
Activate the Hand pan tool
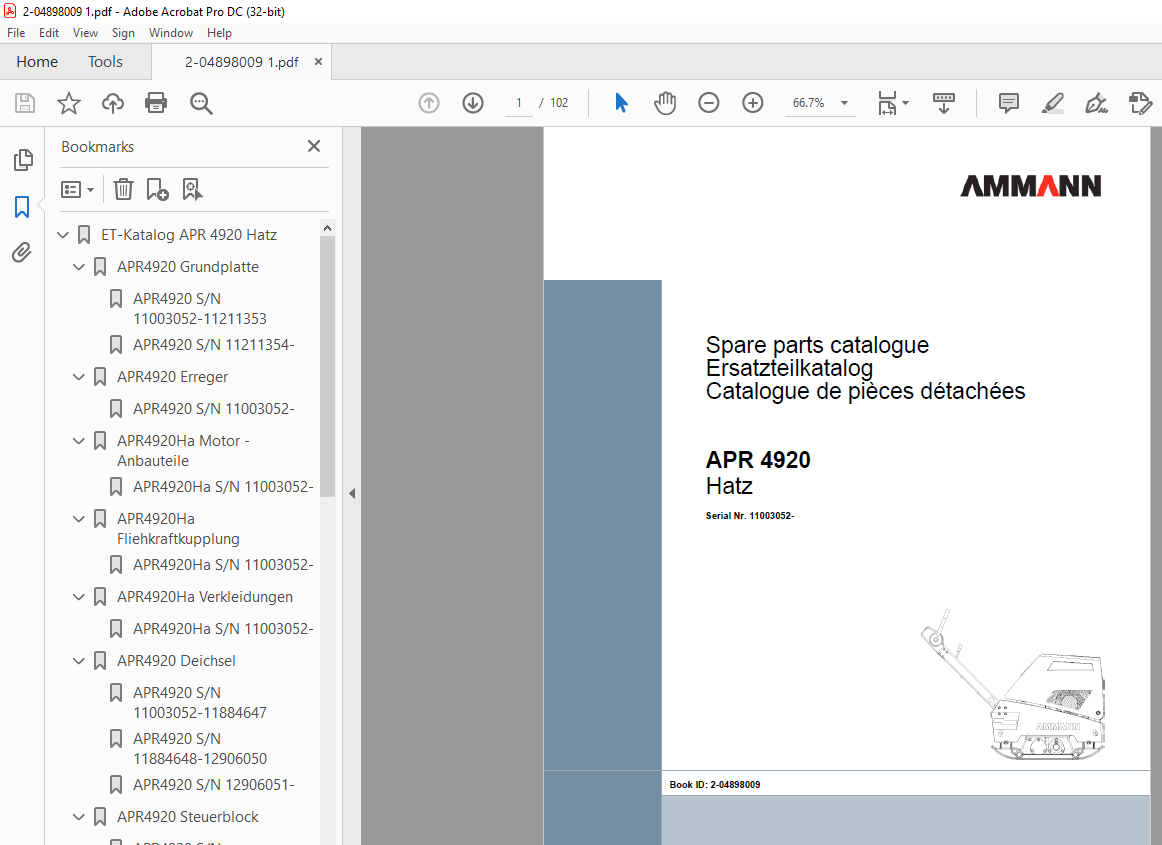pos(665,103)
